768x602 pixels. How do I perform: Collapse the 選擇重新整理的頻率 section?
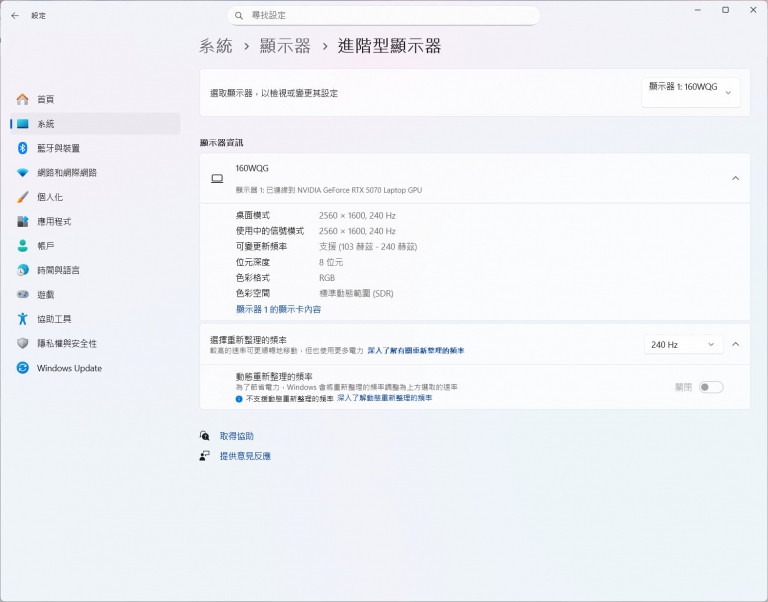tap(735, 344)
